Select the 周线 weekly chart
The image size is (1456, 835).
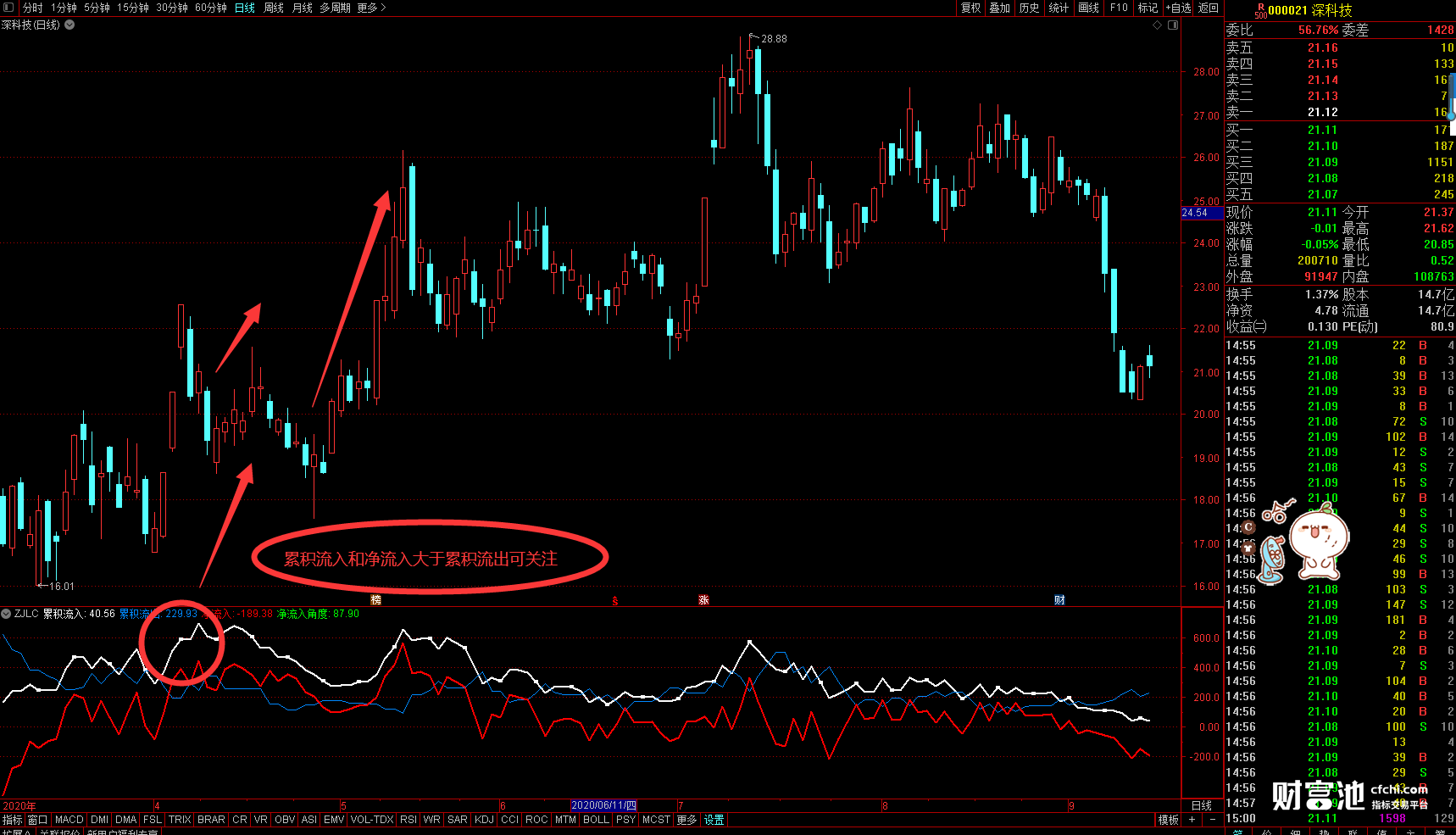point(274,8)
